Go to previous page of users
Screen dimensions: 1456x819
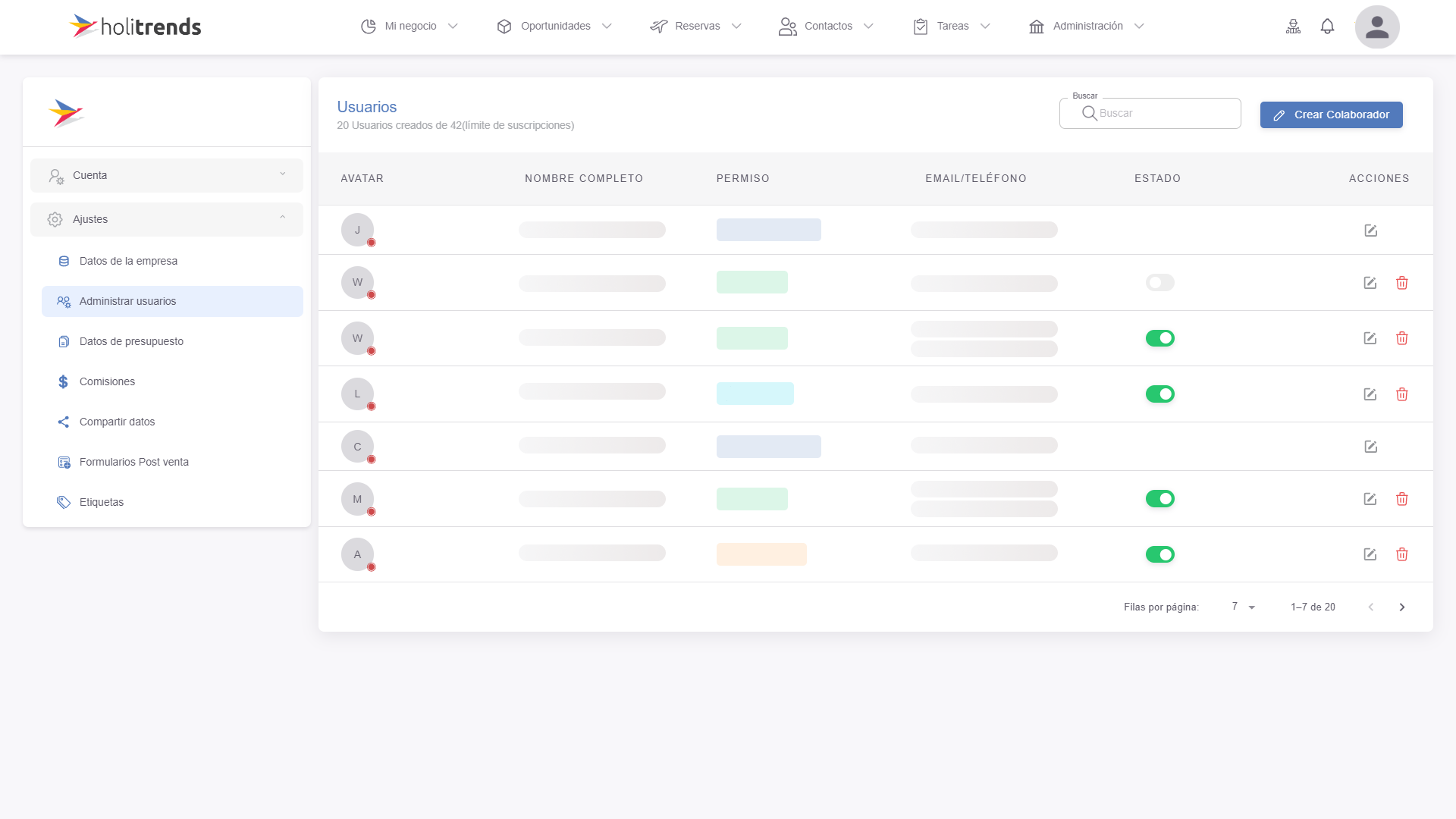coord(1370,607)
